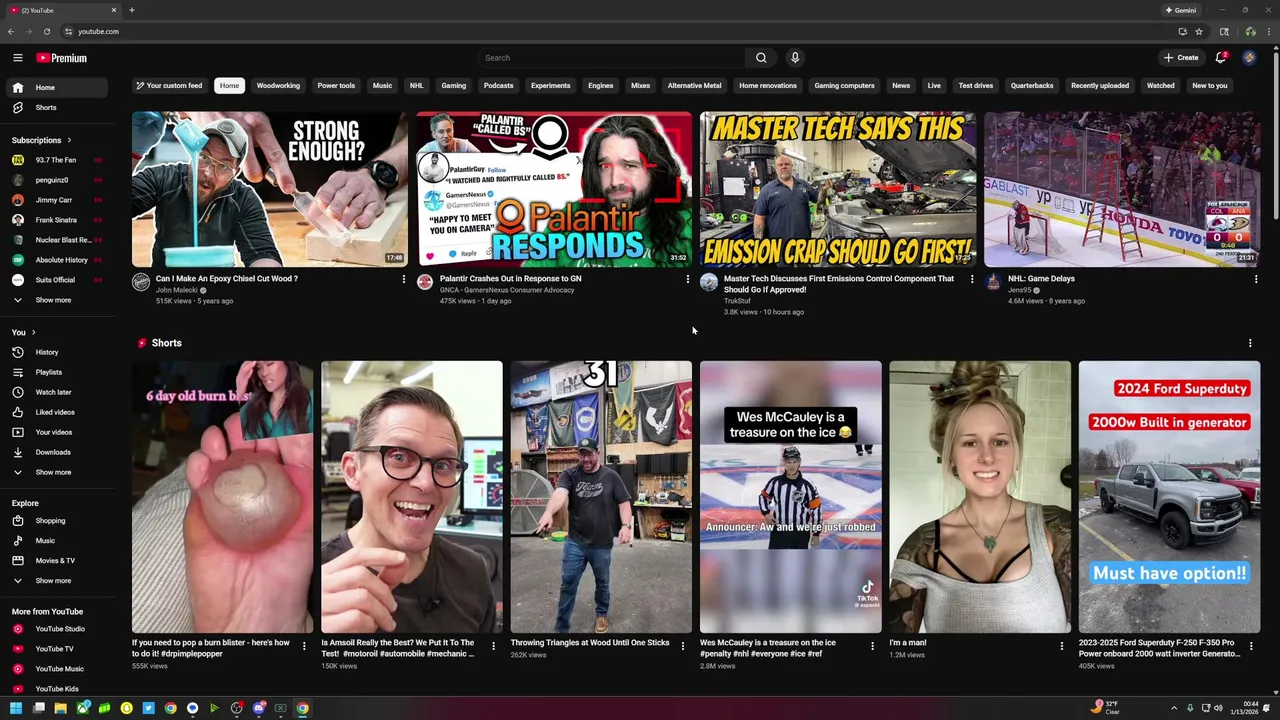The image size is (1280, 720).
Task: Open options for Wes McCauley short
Action: 872,646
